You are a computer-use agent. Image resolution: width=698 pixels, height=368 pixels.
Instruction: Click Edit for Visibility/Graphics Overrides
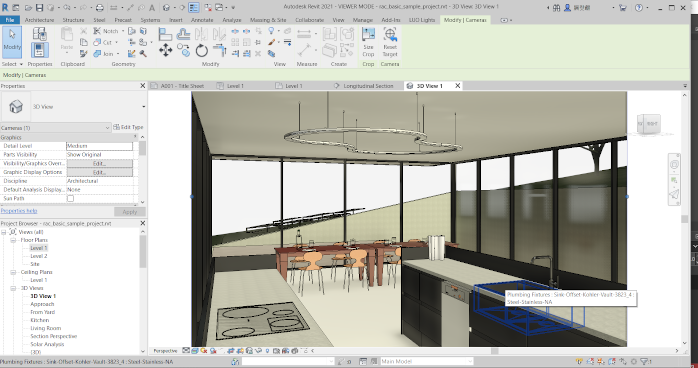coord(99,163)
